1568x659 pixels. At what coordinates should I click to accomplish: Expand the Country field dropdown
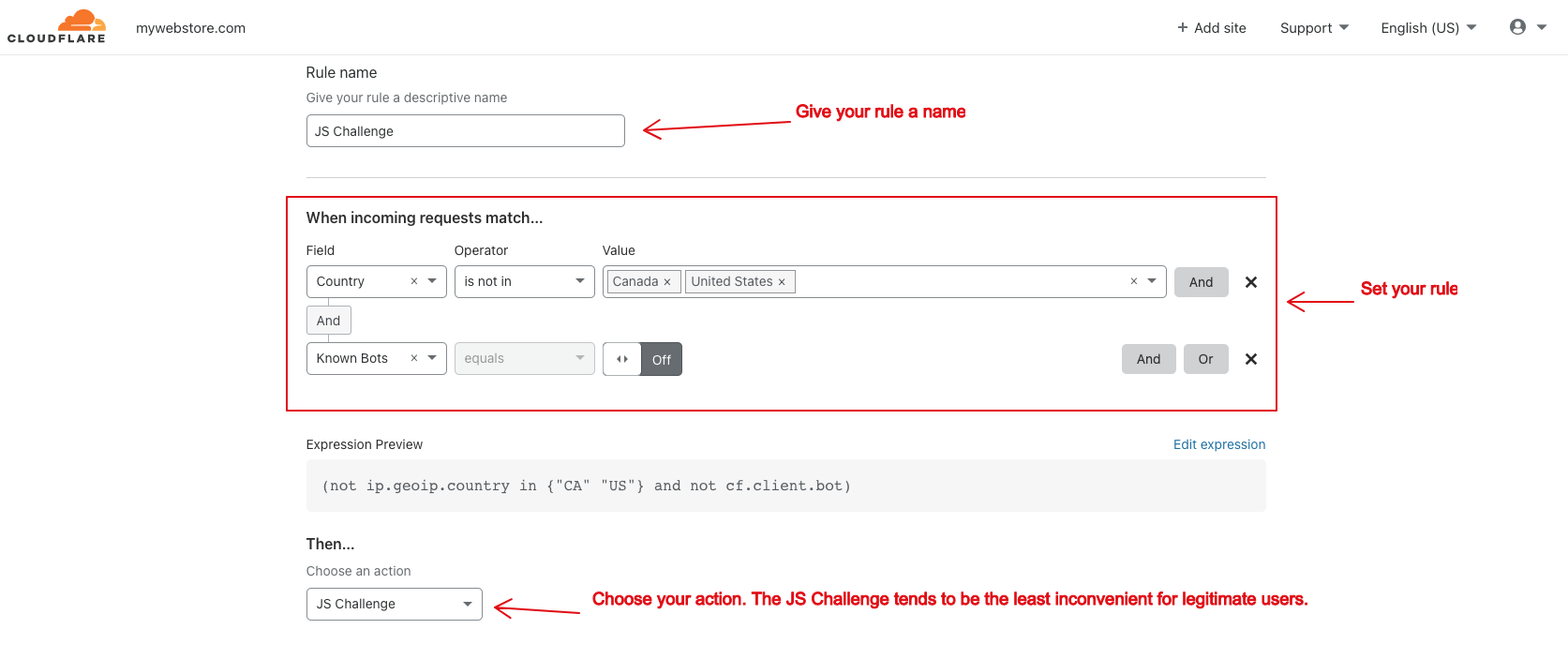pyautogui.click(x=432, y=281)
